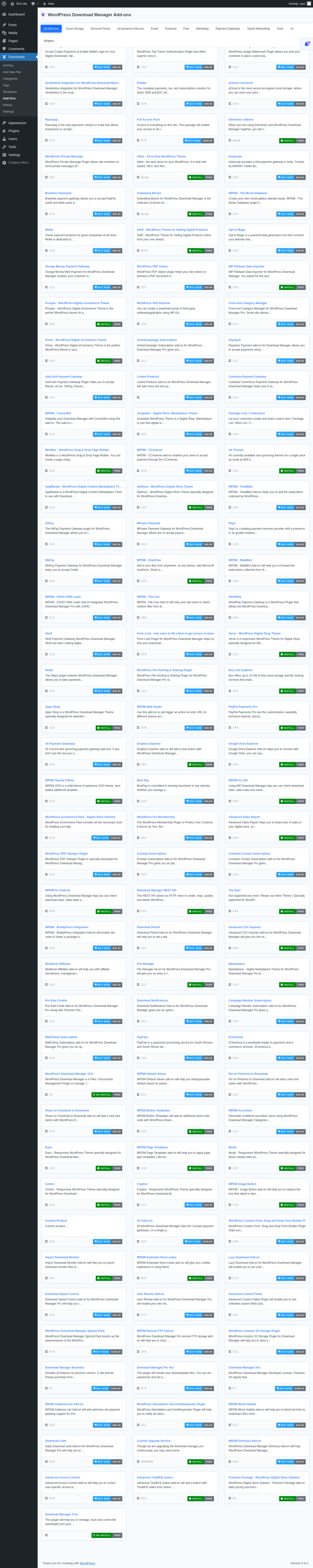313x1568 pixels.
Task: Switch to Cloud Storage tab
Action: 75,29
